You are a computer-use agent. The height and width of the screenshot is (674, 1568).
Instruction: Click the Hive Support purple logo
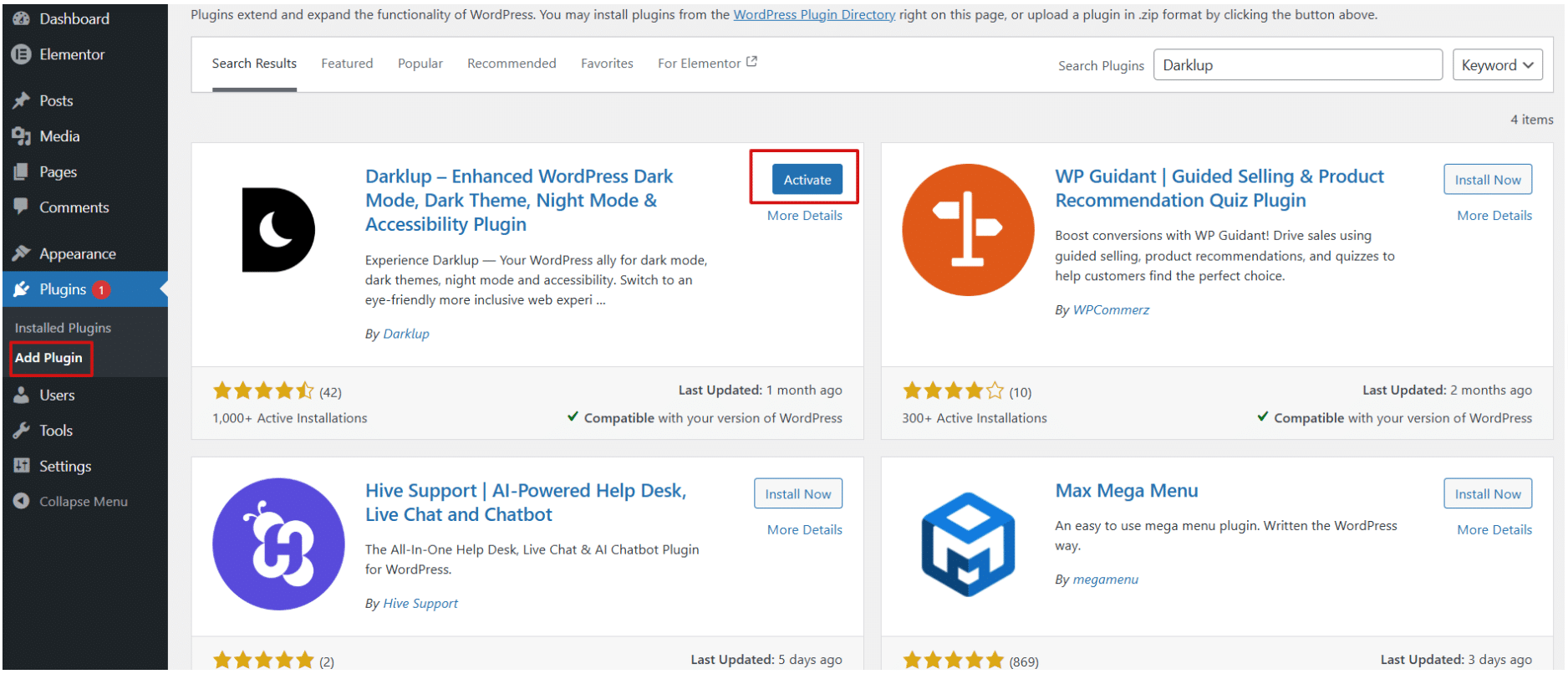pyautogui.click(x=278, y=544)
